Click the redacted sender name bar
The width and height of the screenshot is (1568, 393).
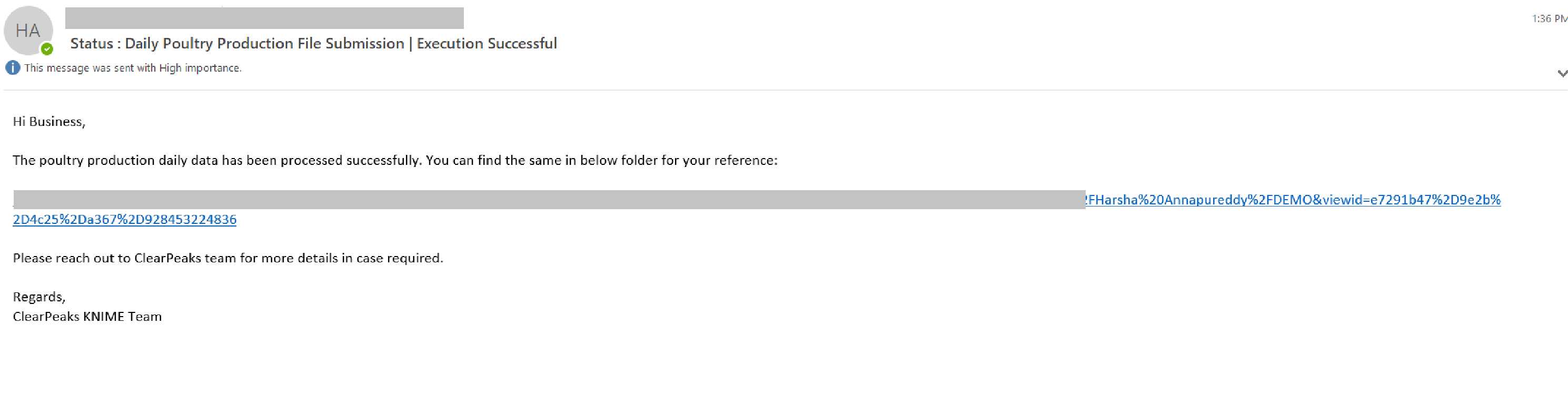[264, 18]
